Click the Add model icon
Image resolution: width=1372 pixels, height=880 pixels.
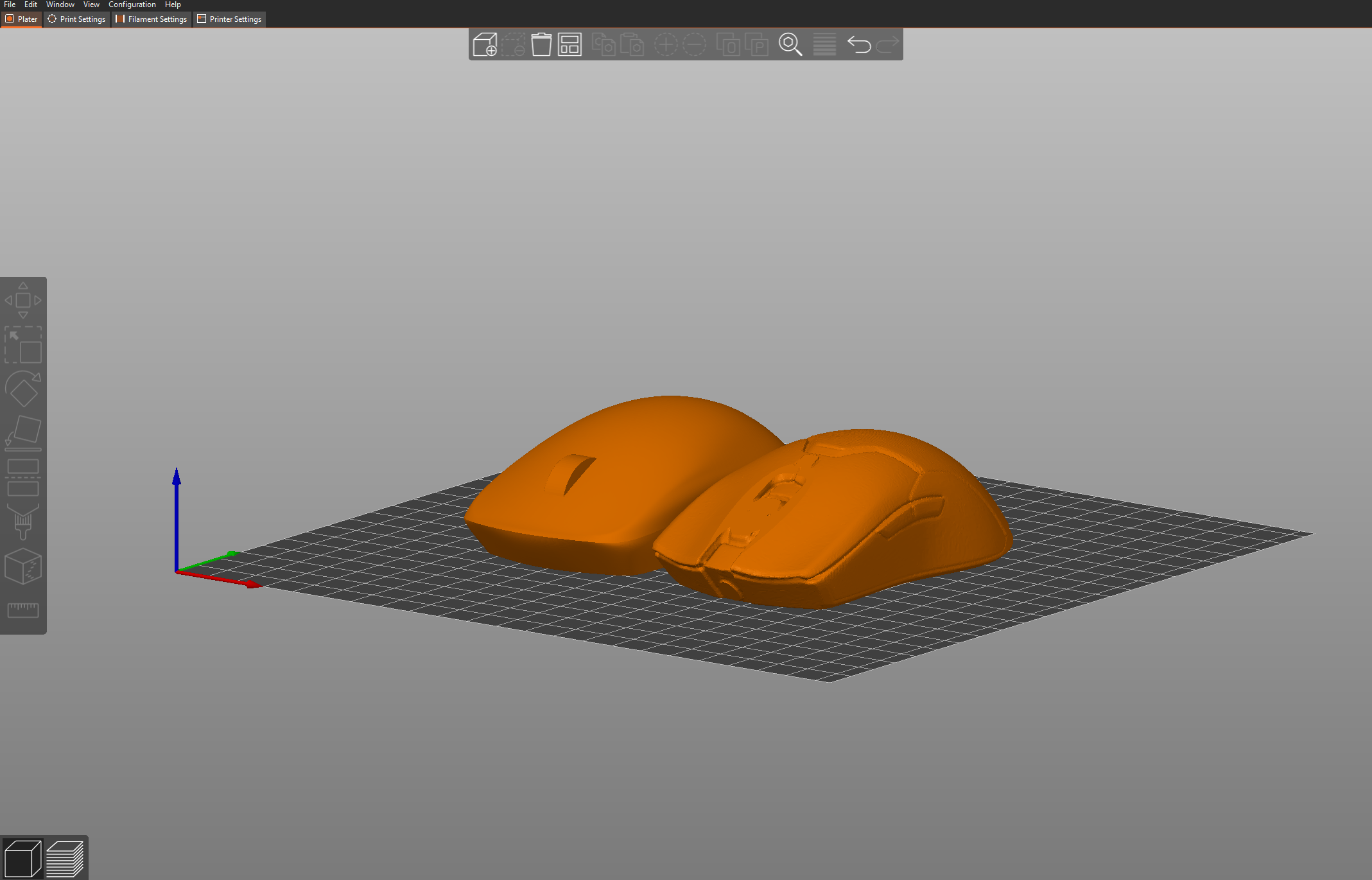coord(485,45)
